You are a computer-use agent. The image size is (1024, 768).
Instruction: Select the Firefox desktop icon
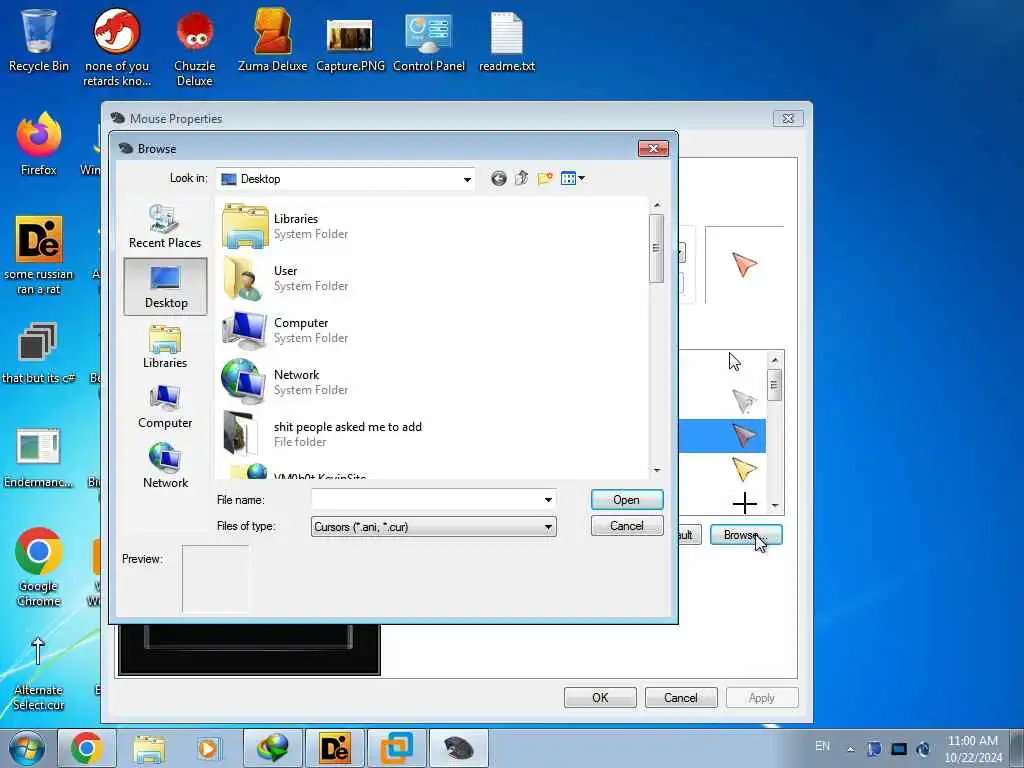tap(39, 144)
